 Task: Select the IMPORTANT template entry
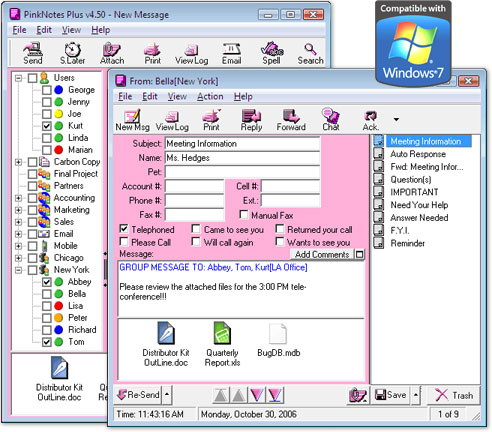click(x=414, y=192)
